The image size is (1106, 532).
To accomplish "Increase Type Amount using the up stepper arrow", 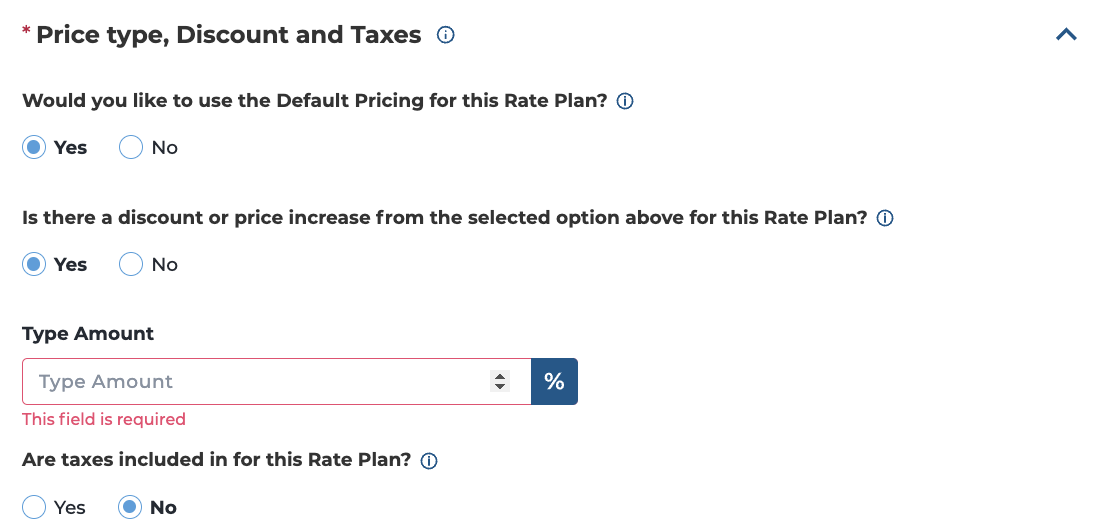I will point(500,377).
